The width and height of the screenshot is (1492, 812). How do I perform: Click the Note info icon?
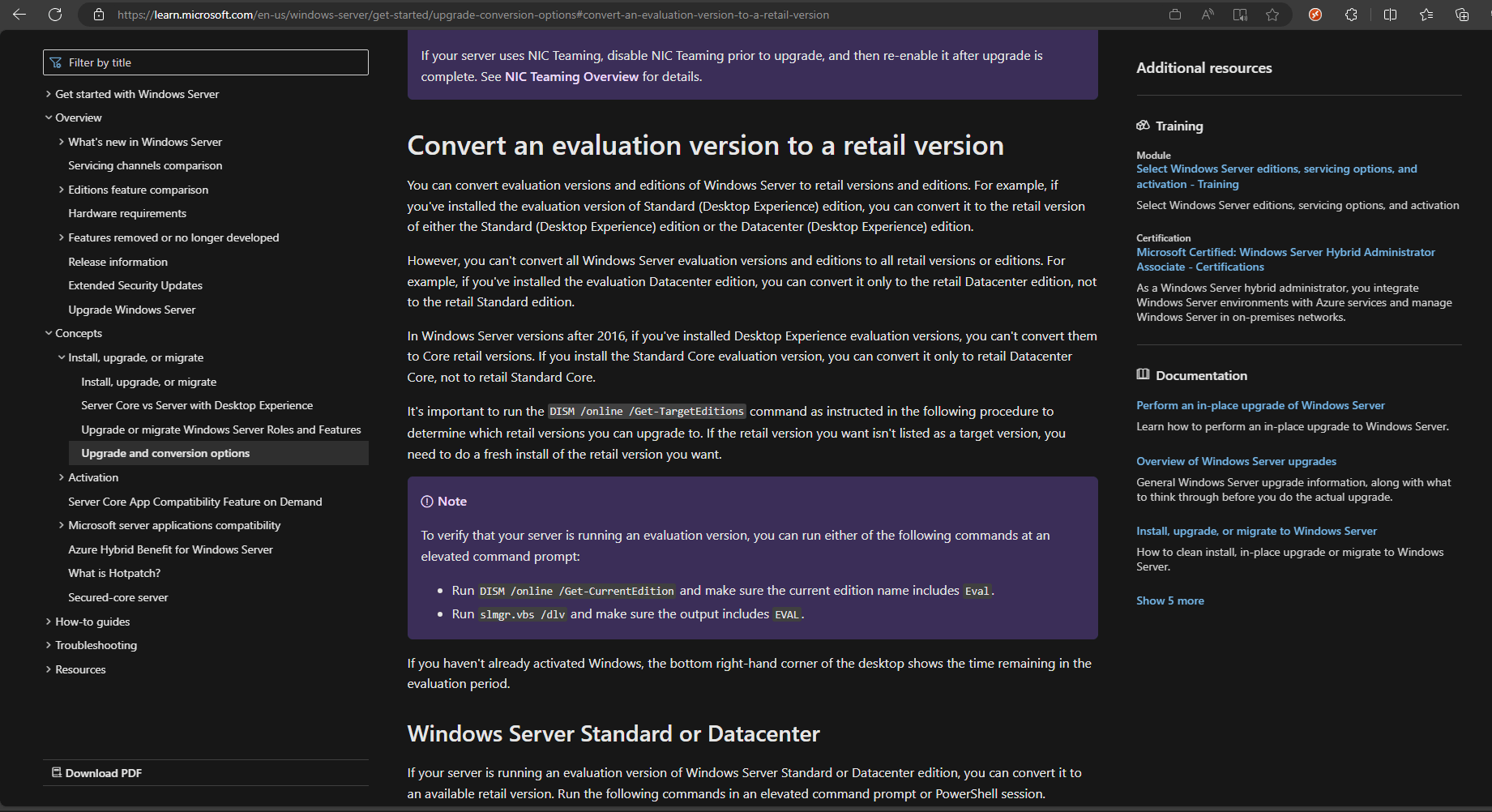(427, 502)
